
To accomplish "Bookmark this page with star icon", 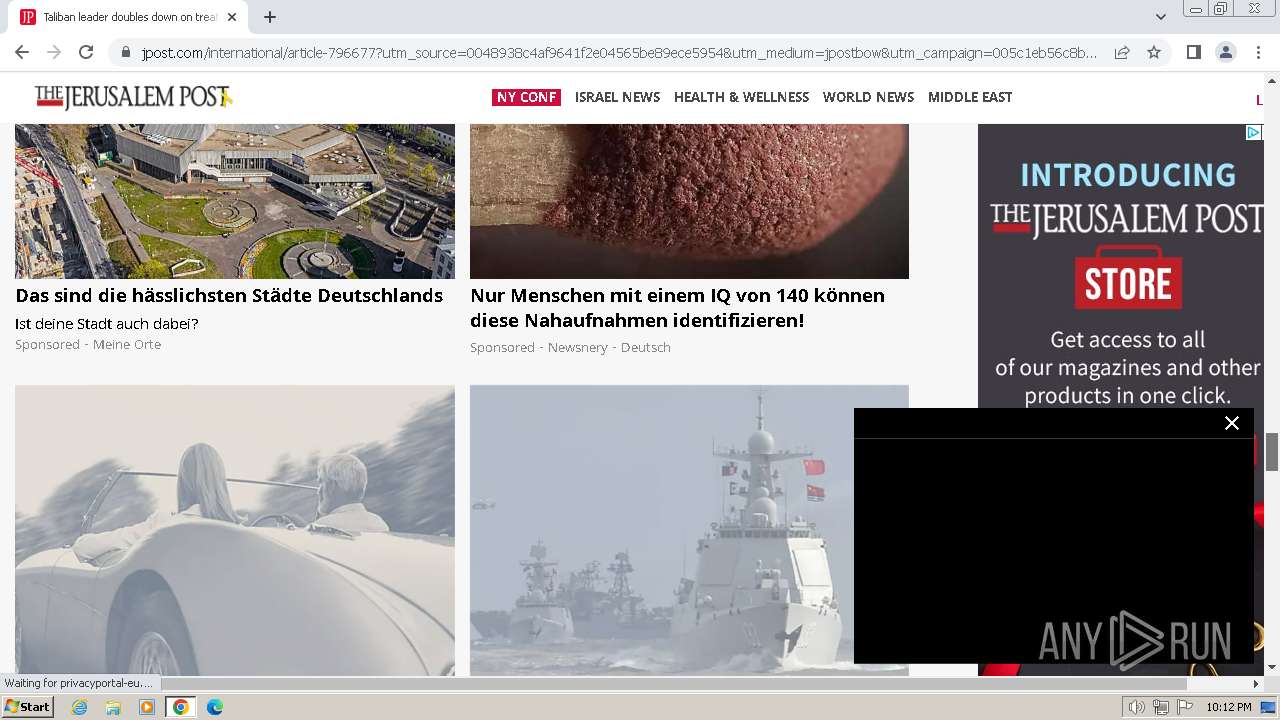I will (1154, 52).
